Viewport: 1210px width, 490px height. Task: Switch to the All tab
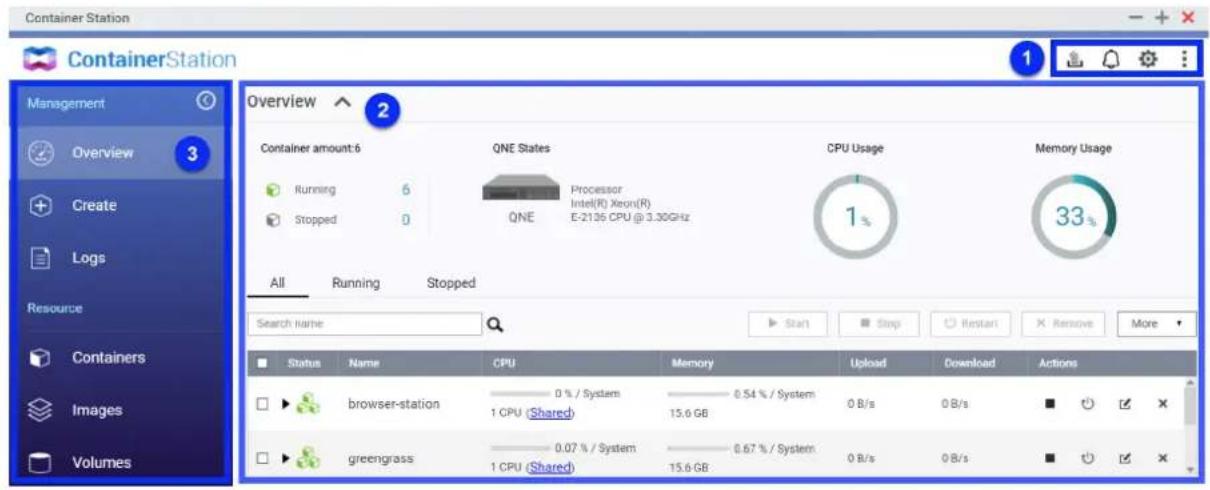click(278, 283)
